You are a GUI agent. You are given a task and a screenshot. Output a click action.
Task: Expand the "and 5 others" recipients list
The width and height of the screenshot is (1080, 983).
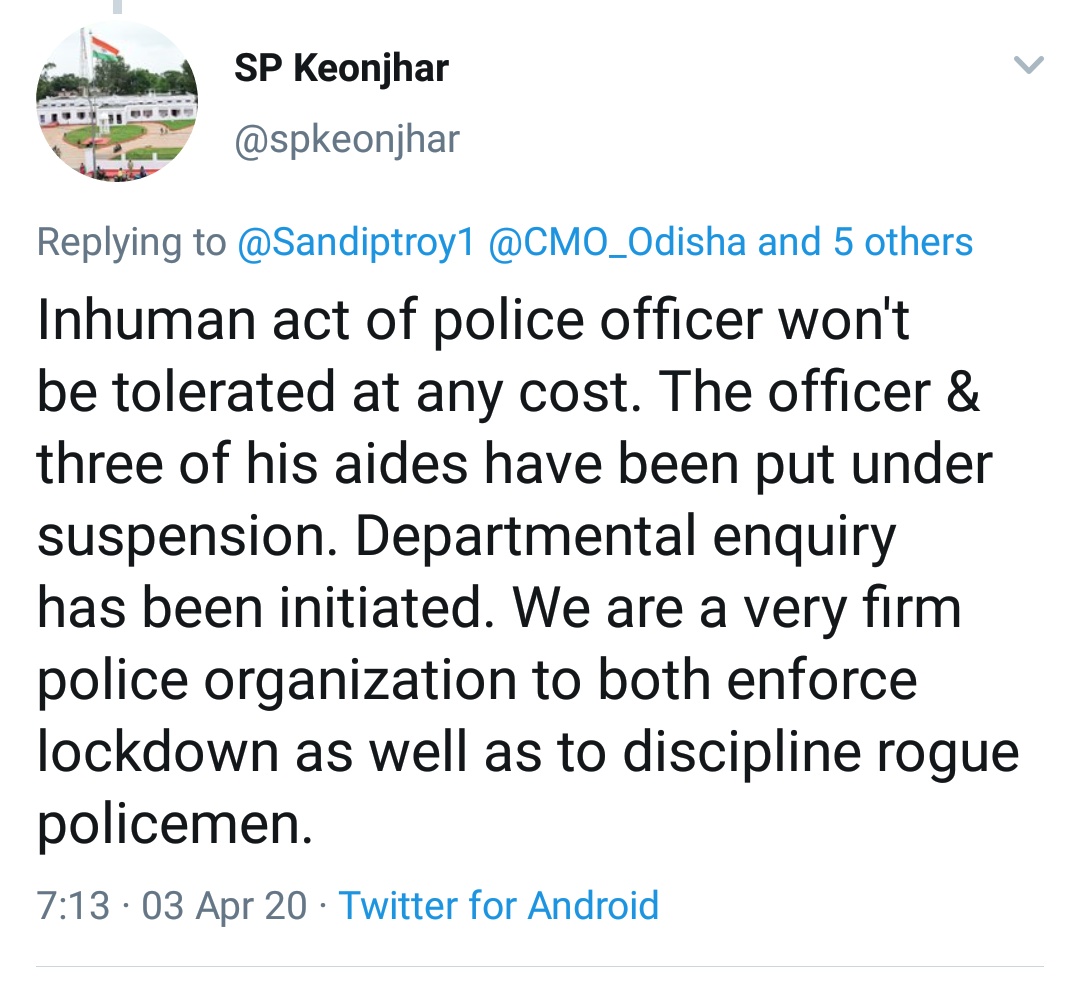[x=865, y=242]
